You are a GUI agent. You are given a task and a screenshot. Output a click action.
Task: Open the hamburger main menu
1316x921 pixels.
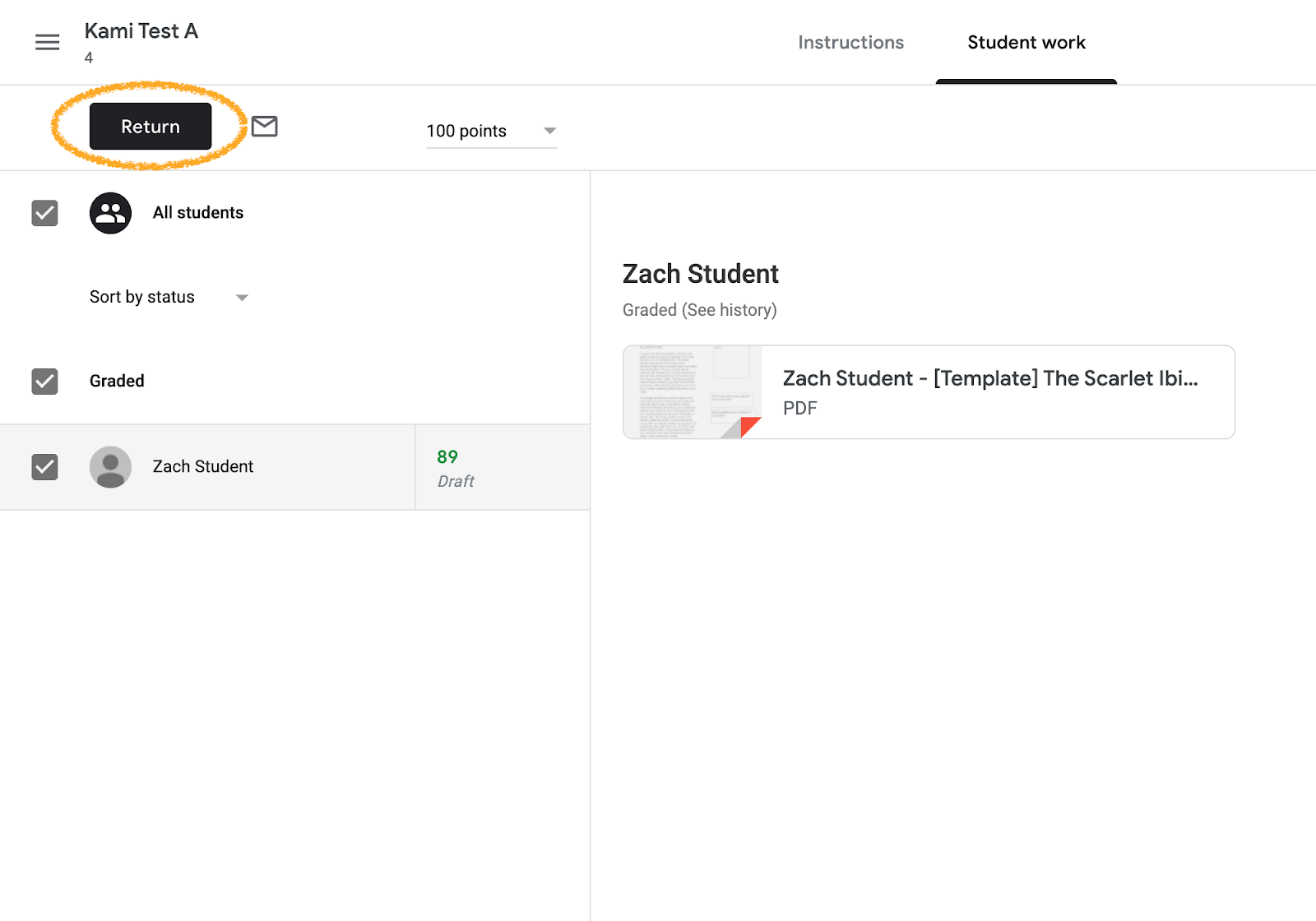pyautogui.click(x=47, y=42)
